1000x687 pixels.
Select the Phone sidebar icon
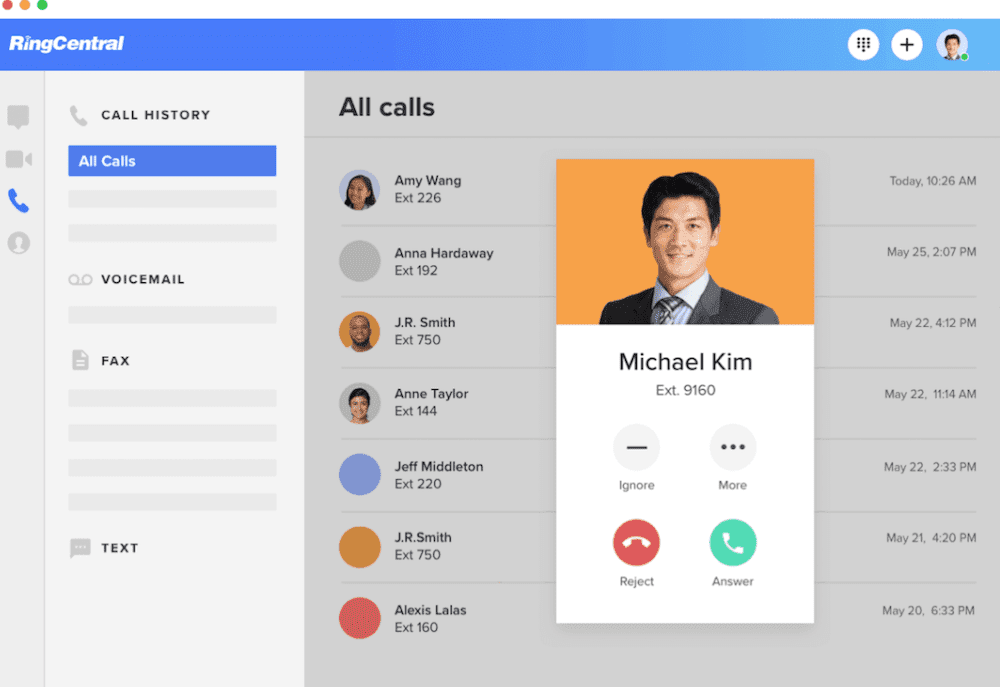[18, 201]
